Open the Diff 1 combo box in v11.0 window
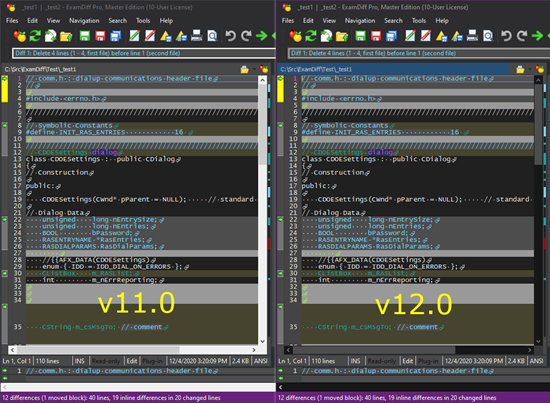The height and width of the screenshot is (403, 550). tap(144, 53)
